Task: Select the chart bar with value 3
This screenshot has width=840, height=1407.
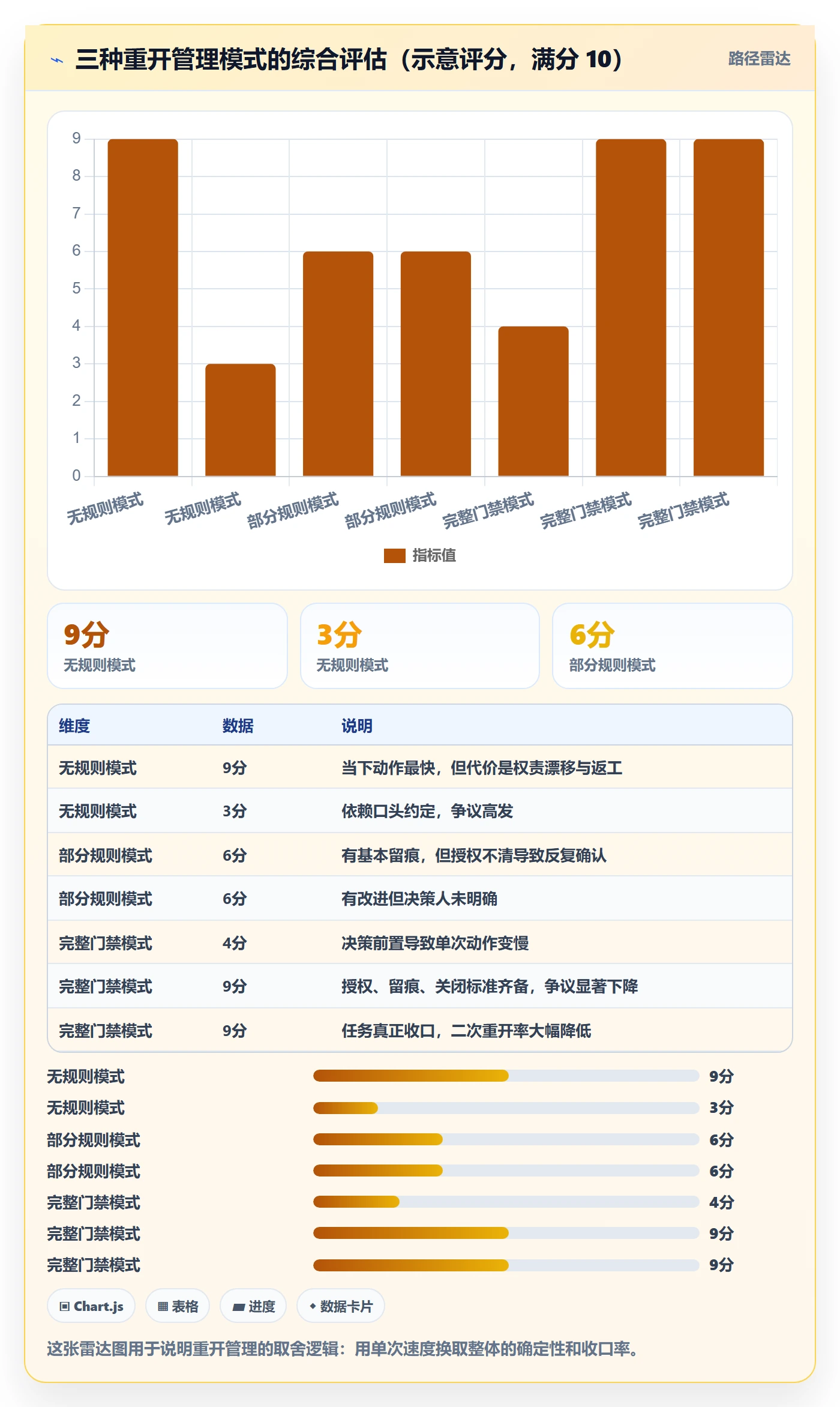Action: click(x=240, y=420)
